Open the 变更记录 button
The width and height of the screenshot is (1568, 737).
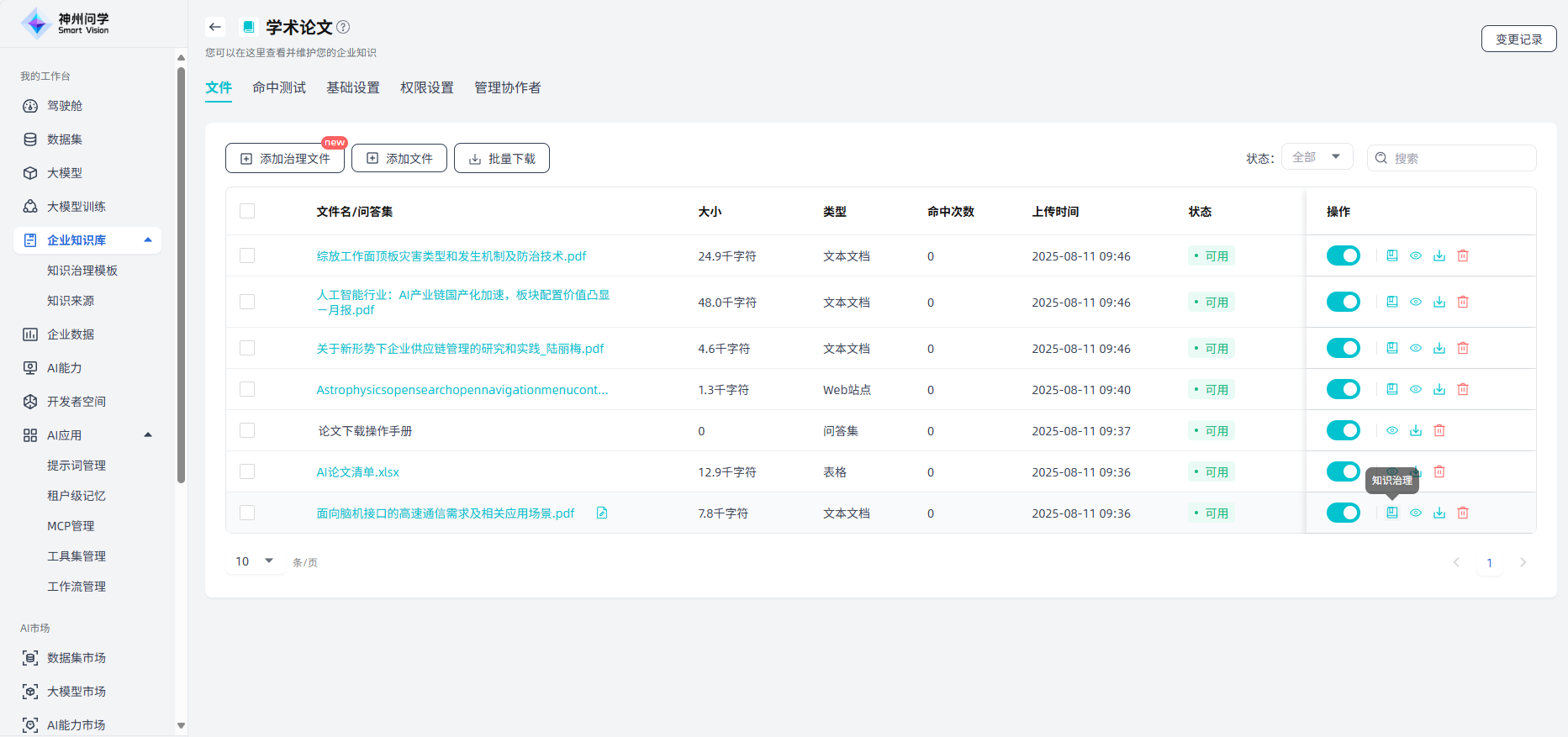1518,39
